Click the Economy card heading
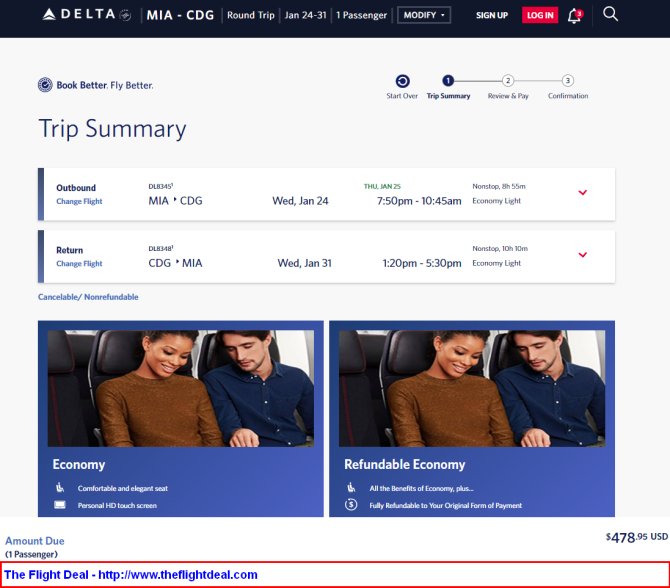The width and height of the screenshot is (670, 588). (x=79, y=465)
